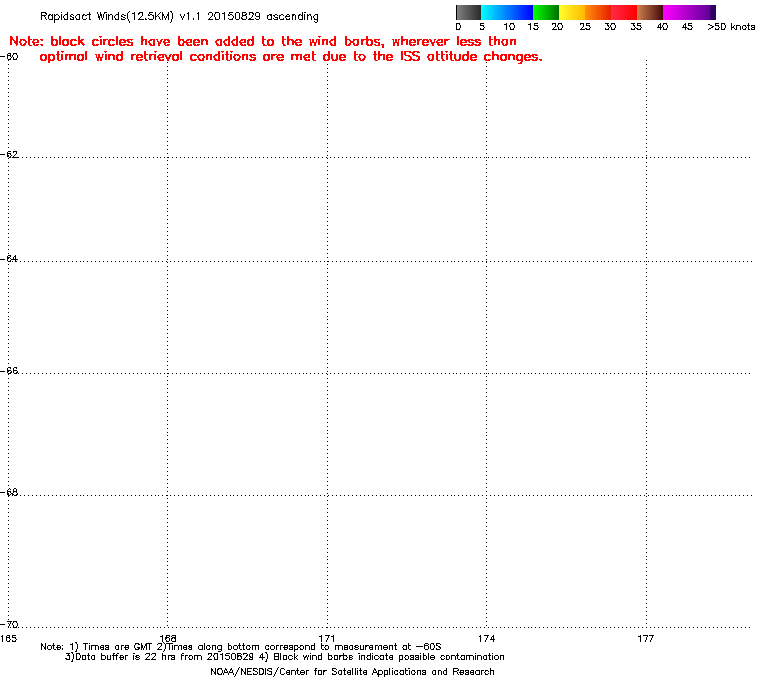Click the footnote 'Times are GMT'
760x688 pixels.
(117, 647)
